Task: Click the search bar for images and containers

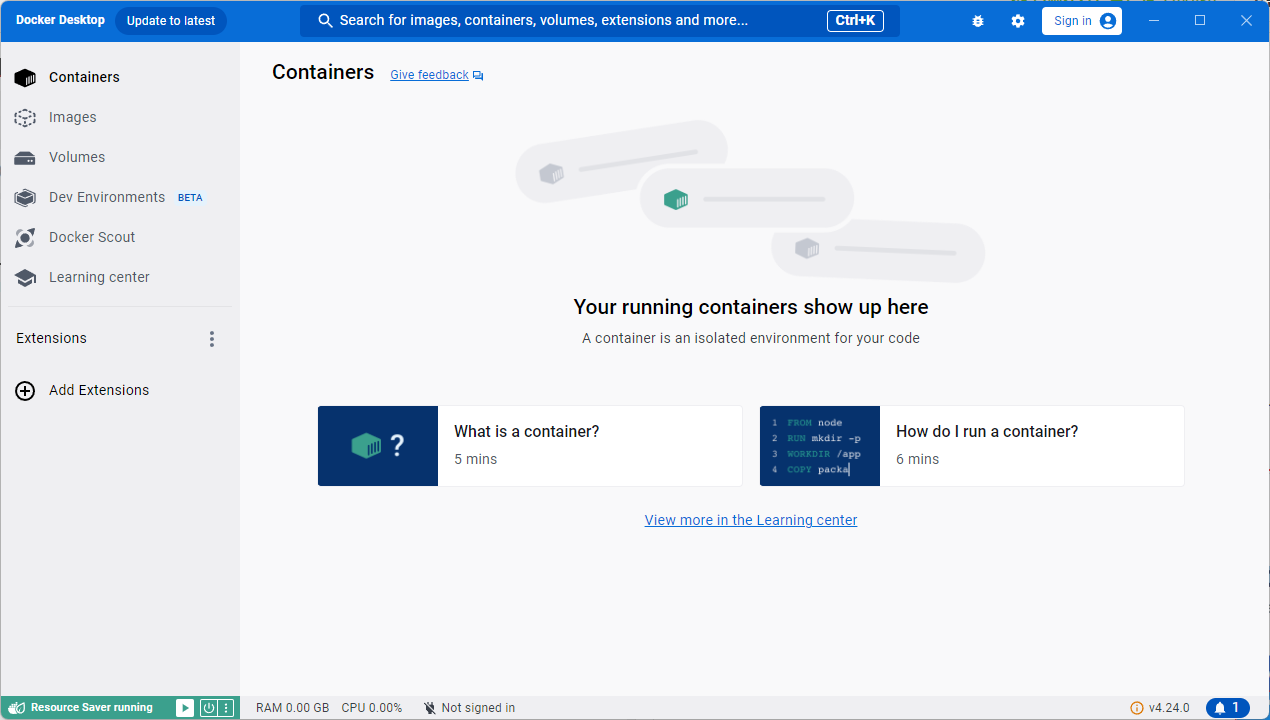Action: [600, 21]
